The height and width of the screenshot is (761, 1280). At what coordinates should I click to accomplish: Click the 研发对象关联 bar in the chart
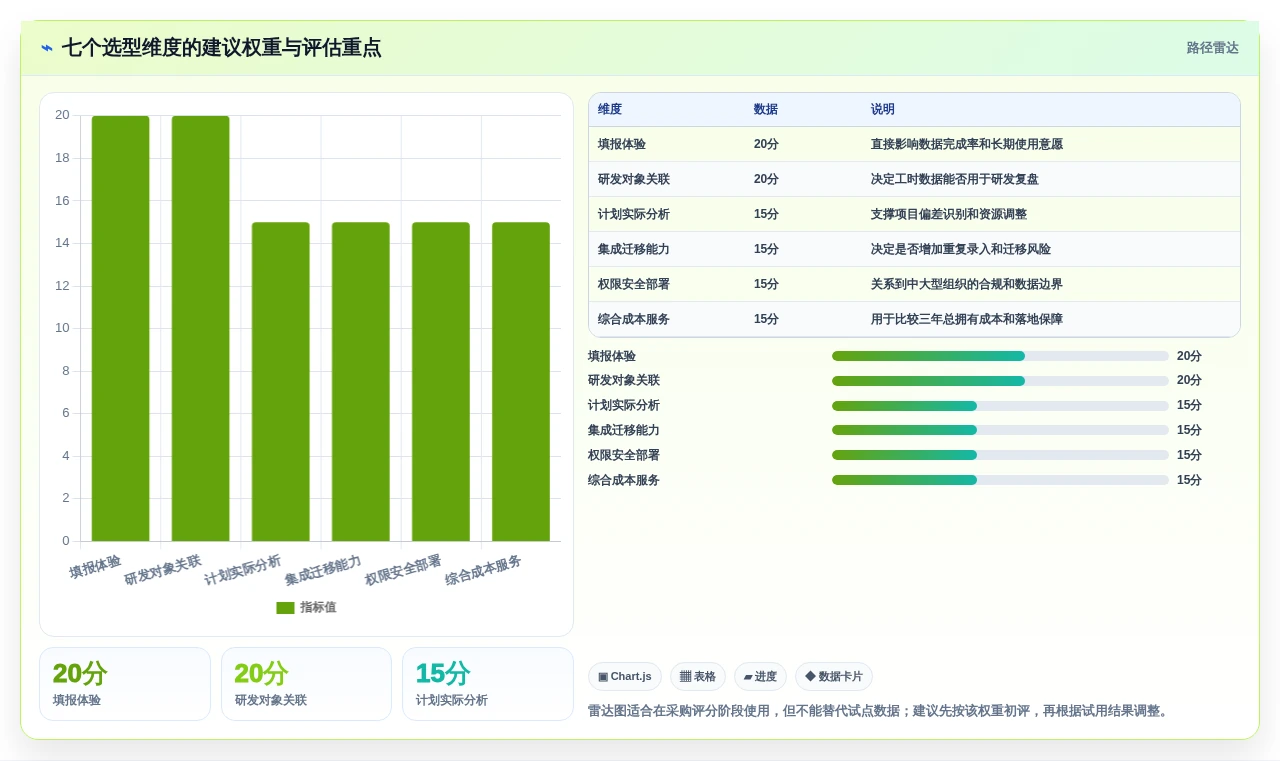pos(200,329)
